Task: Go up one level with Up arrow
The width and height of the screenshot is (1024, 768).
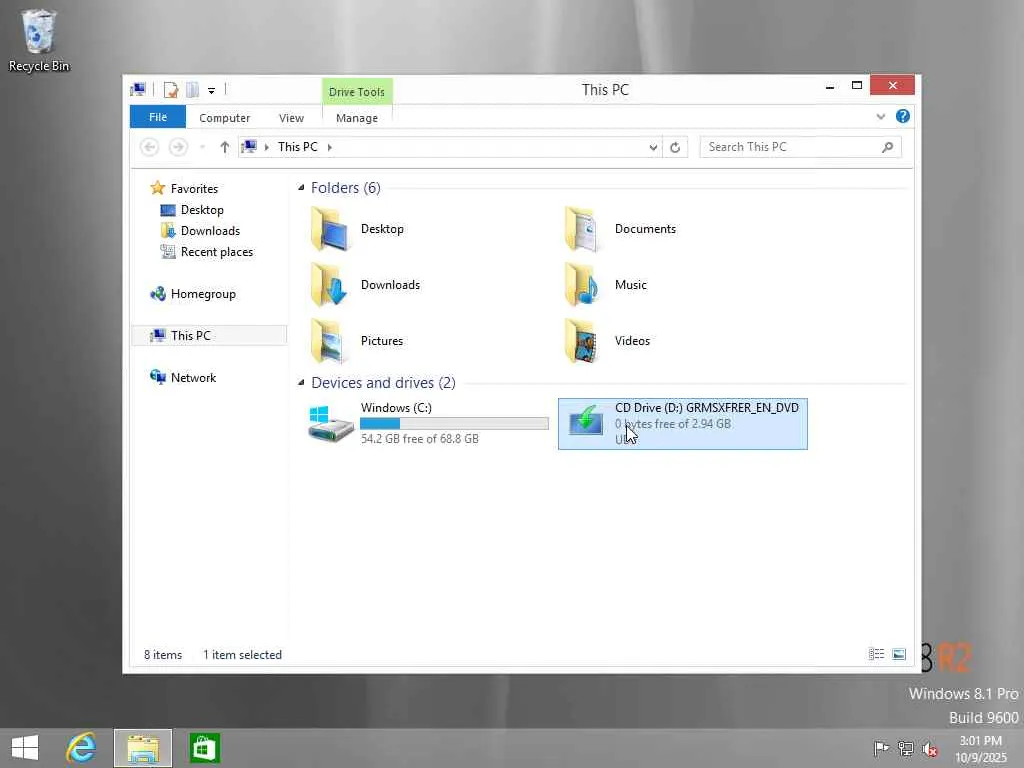Action: click(x=225, y=147)
